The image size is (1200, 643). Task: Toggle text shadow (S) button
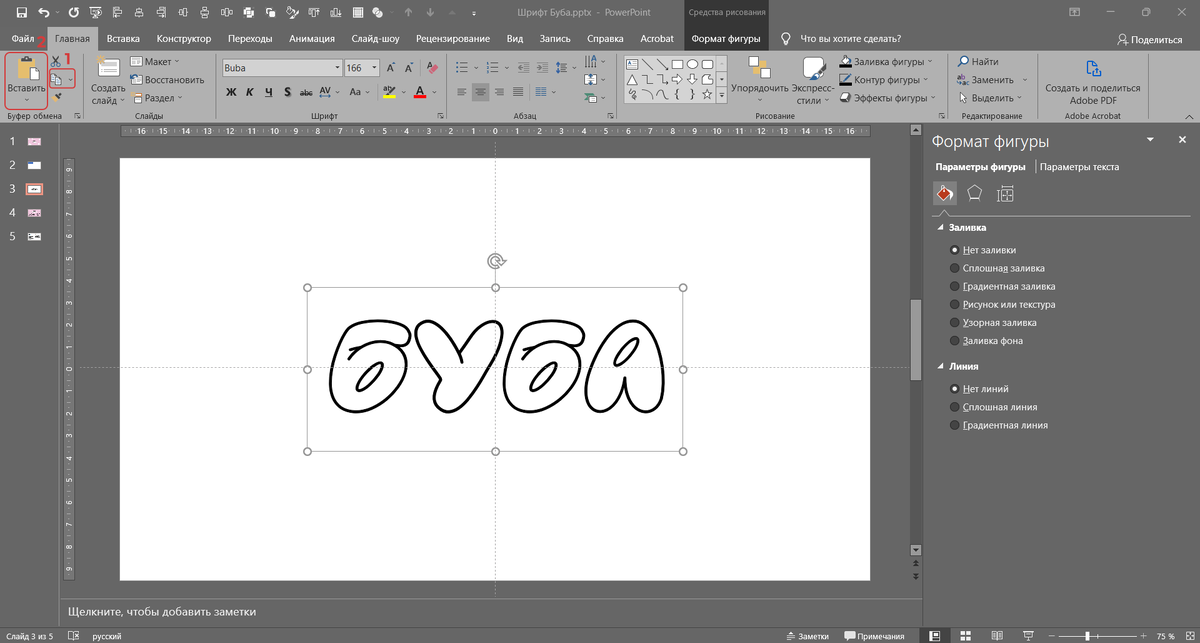pos(288,92)
